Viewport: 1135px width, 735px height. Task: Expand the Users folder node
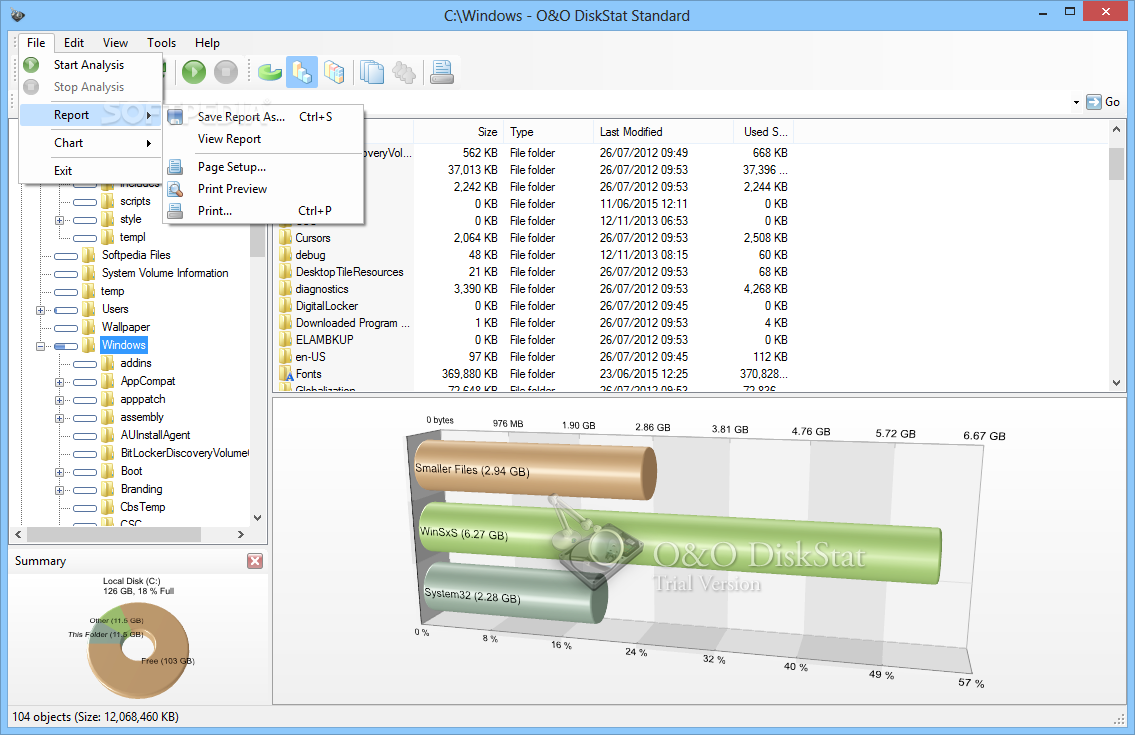point(41,310)
